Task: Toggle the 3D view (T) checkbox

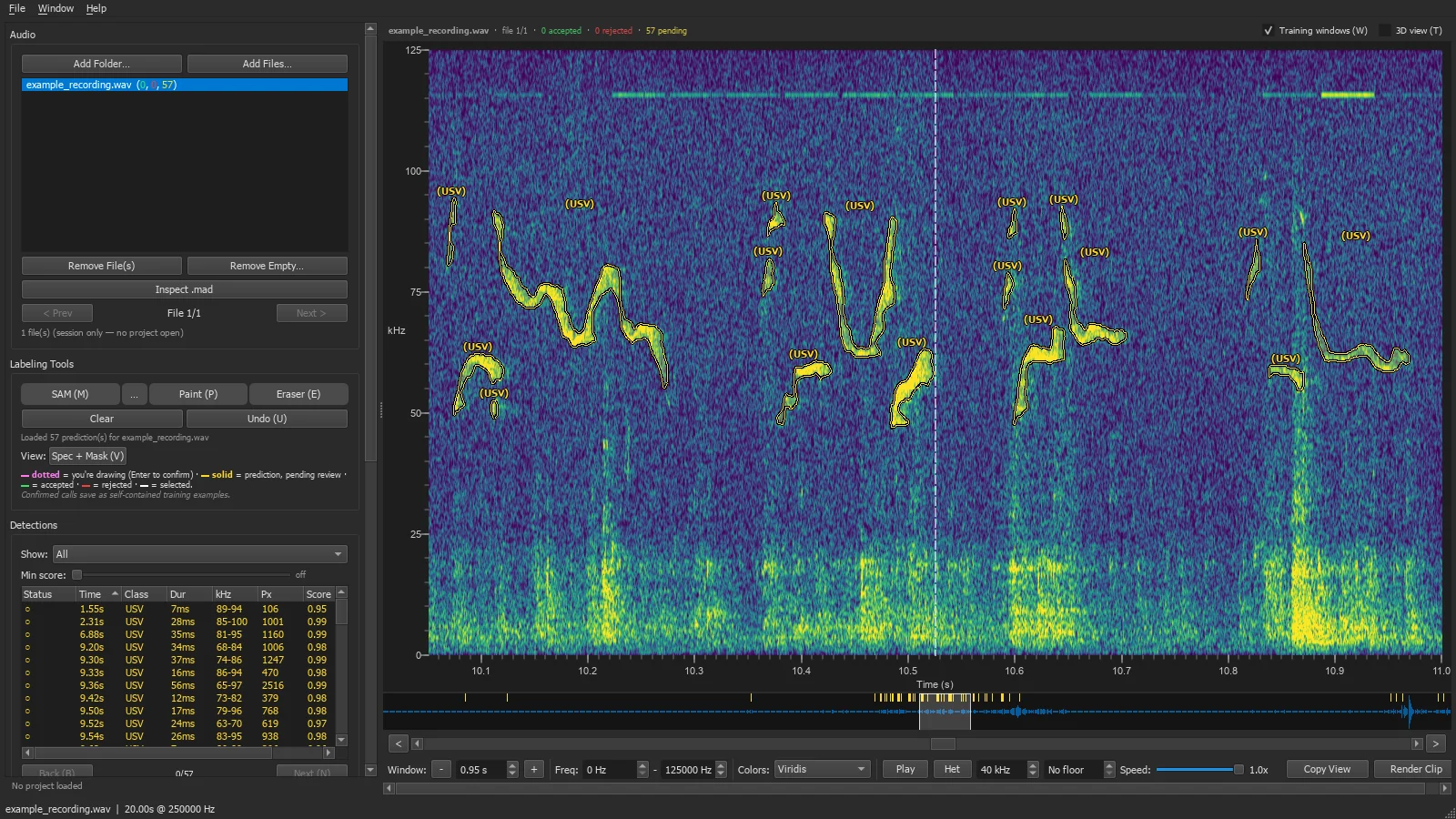Action: click(x=1385, y=31)
